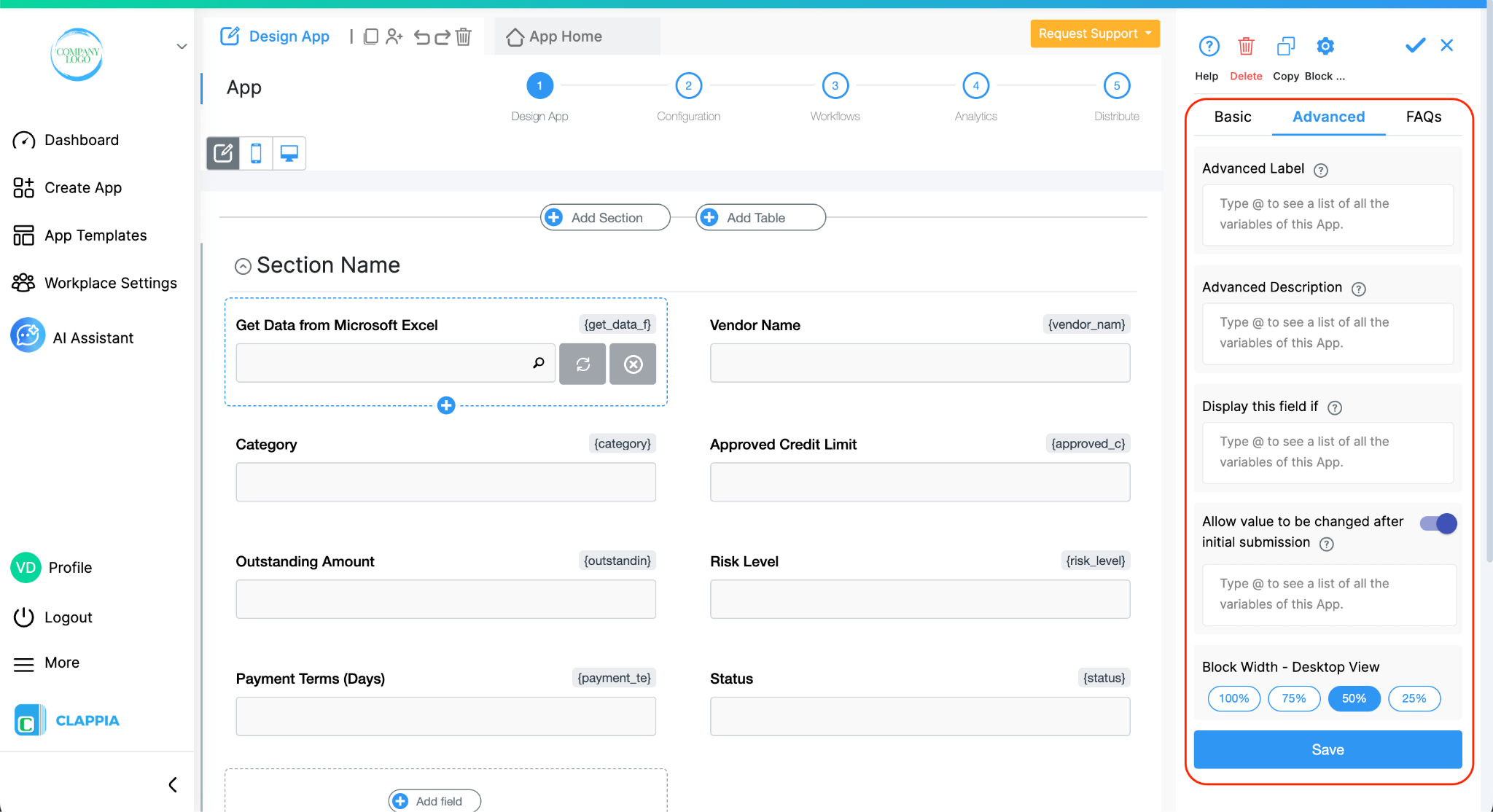The width and height of the screenshot is (1493, 812).
Task: Expand the company logo dropdown chevron
Action: 182,47
